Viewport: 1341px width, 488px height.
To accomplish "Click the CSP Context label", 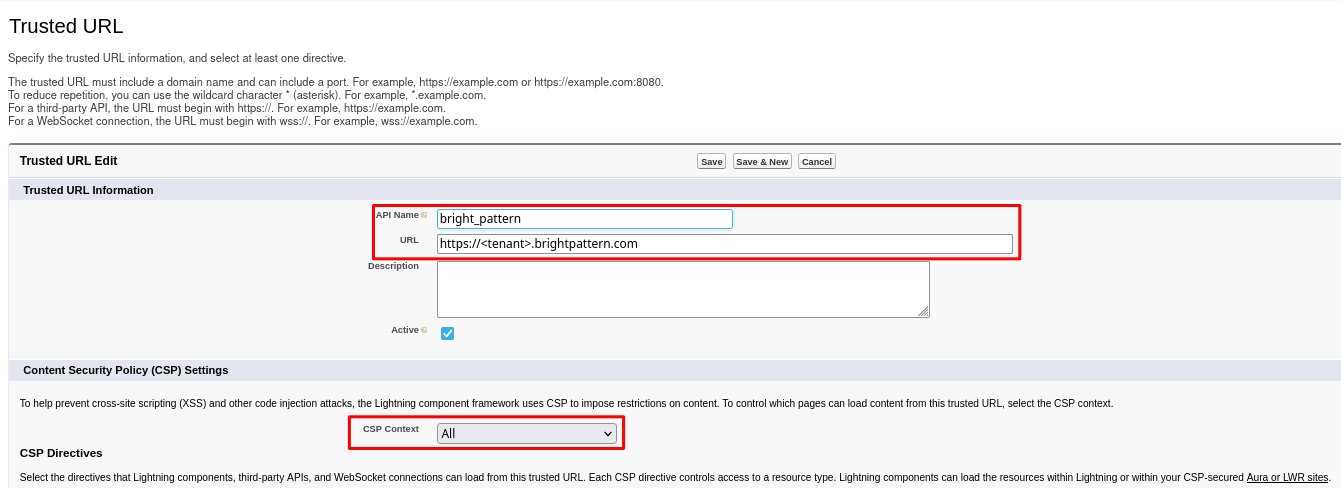I will point(391,429).
